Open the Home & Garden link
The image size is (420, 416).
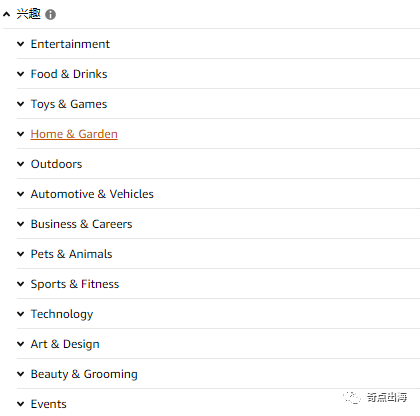pyautogui.click(x=74, y=134)
